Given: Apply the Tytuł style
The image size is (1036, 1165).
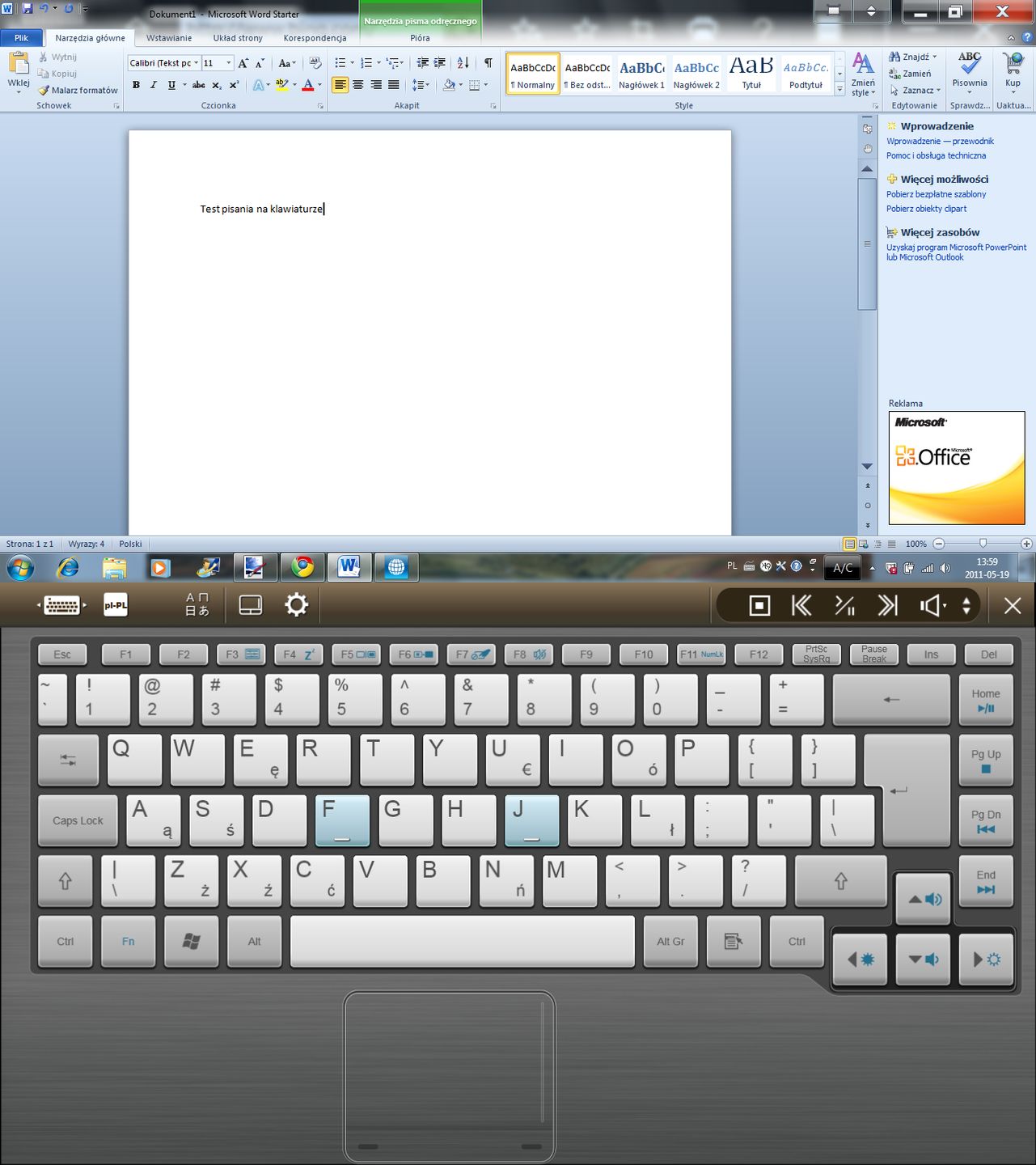Looking at the screenshot, I should coord(751,74).
